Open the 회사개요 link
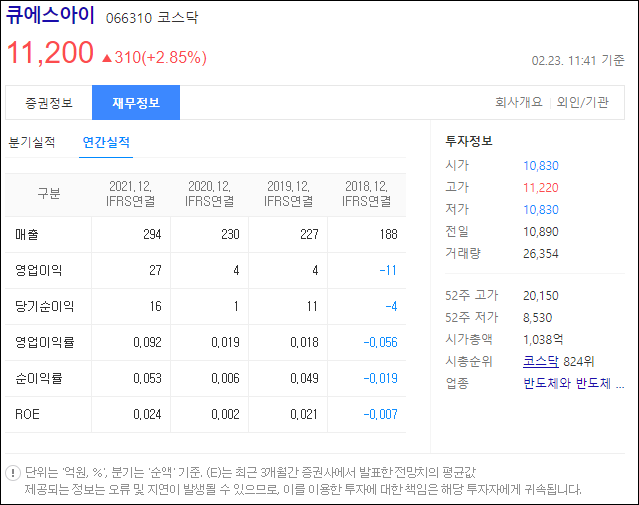 [x=519, y=102]
